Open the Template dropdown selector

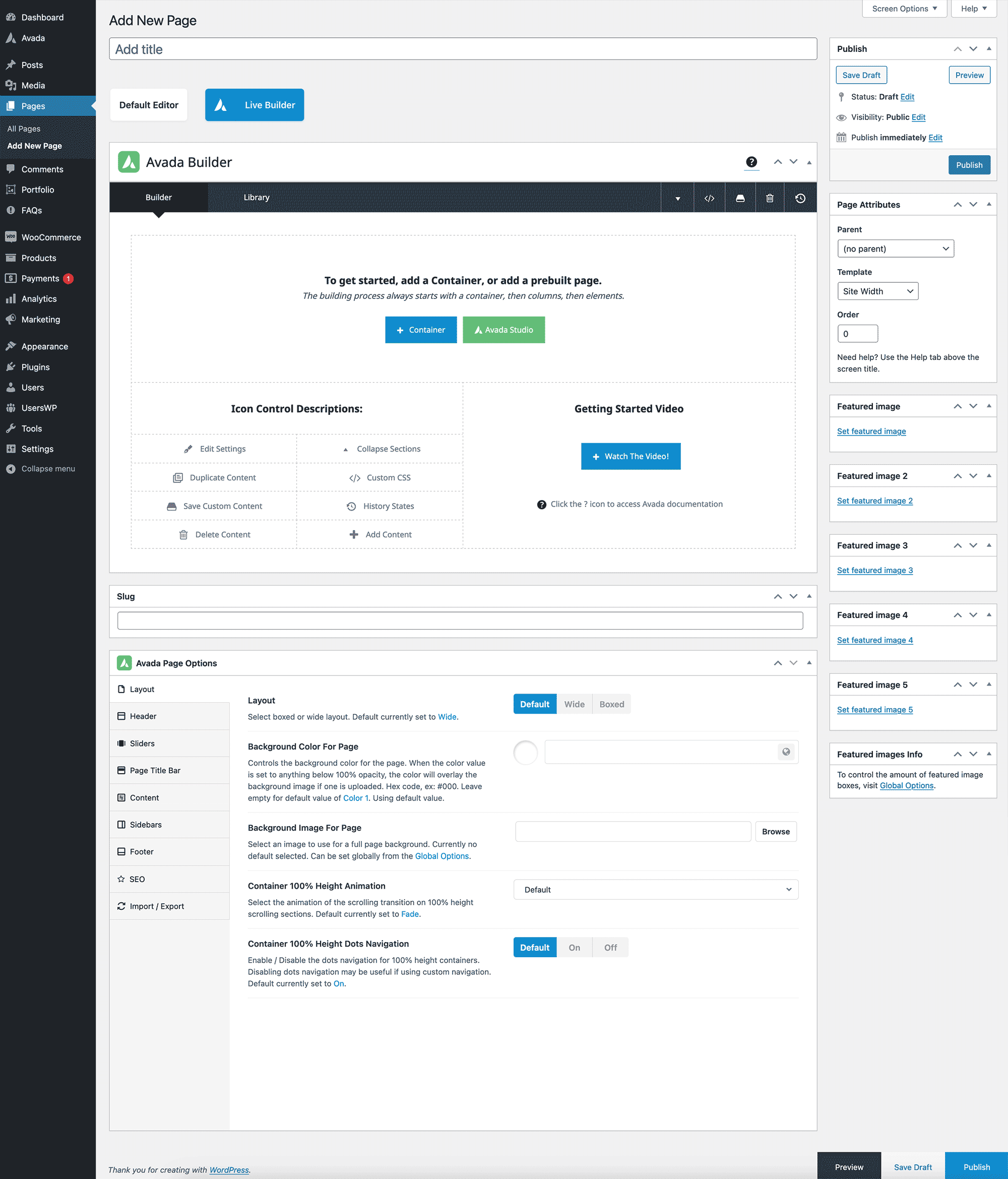[877, 291]
